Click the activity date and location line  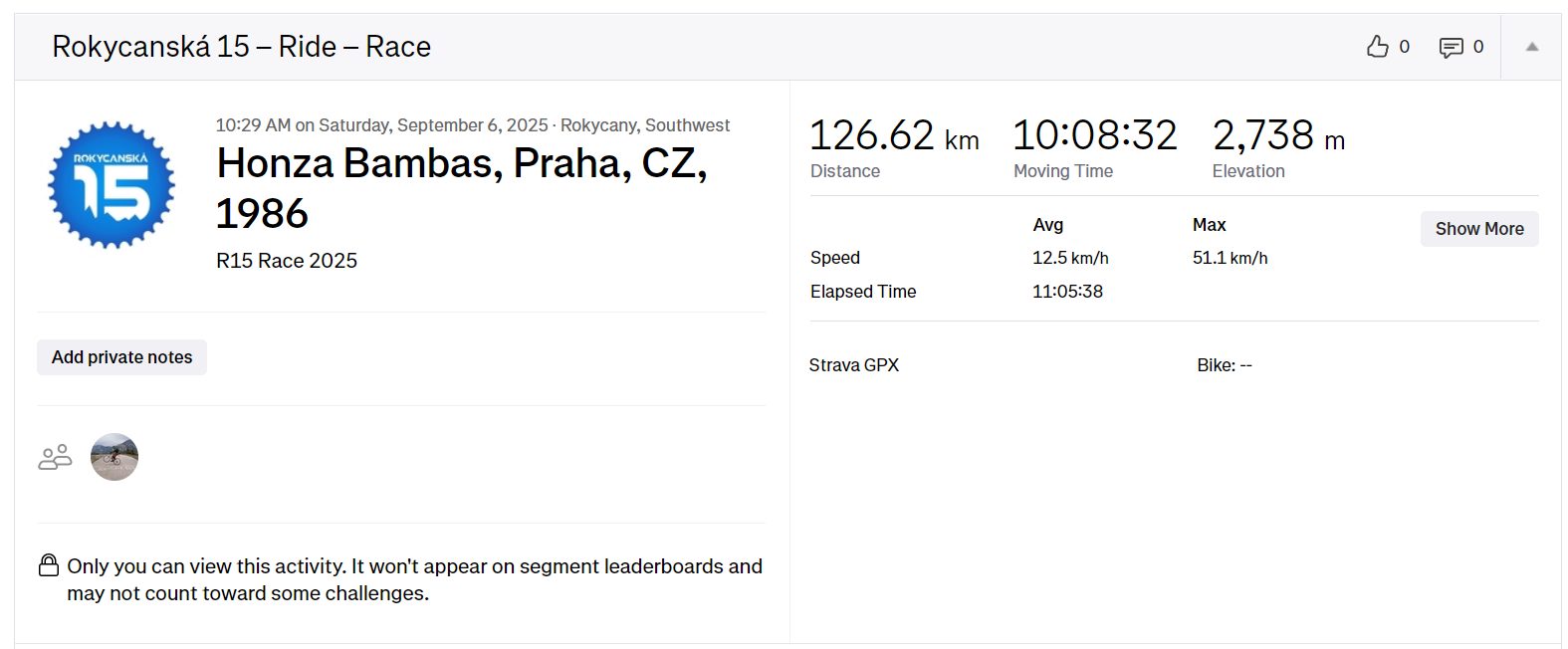point(472,125)
